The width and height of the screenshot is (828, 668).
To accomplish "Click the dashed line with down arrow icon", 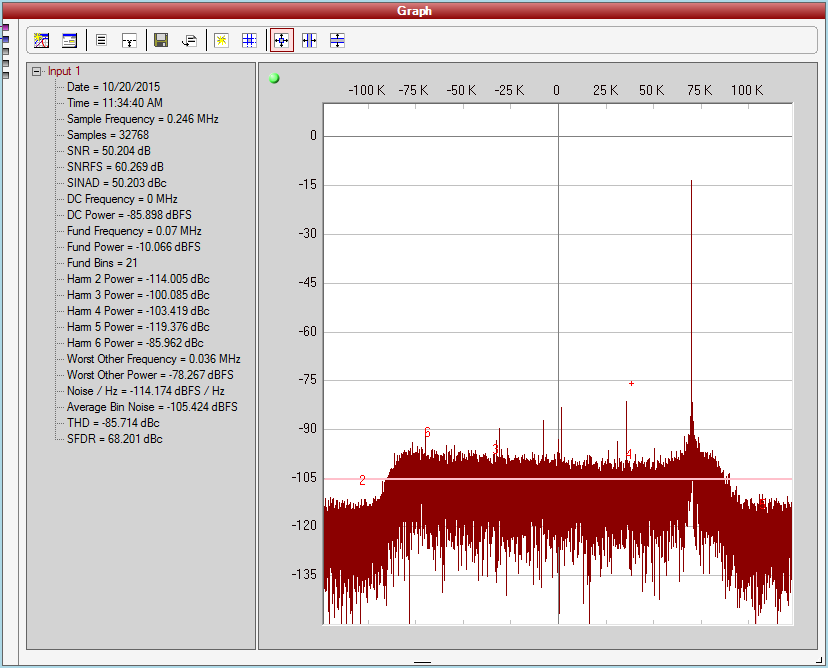I will tap(129, 40).
